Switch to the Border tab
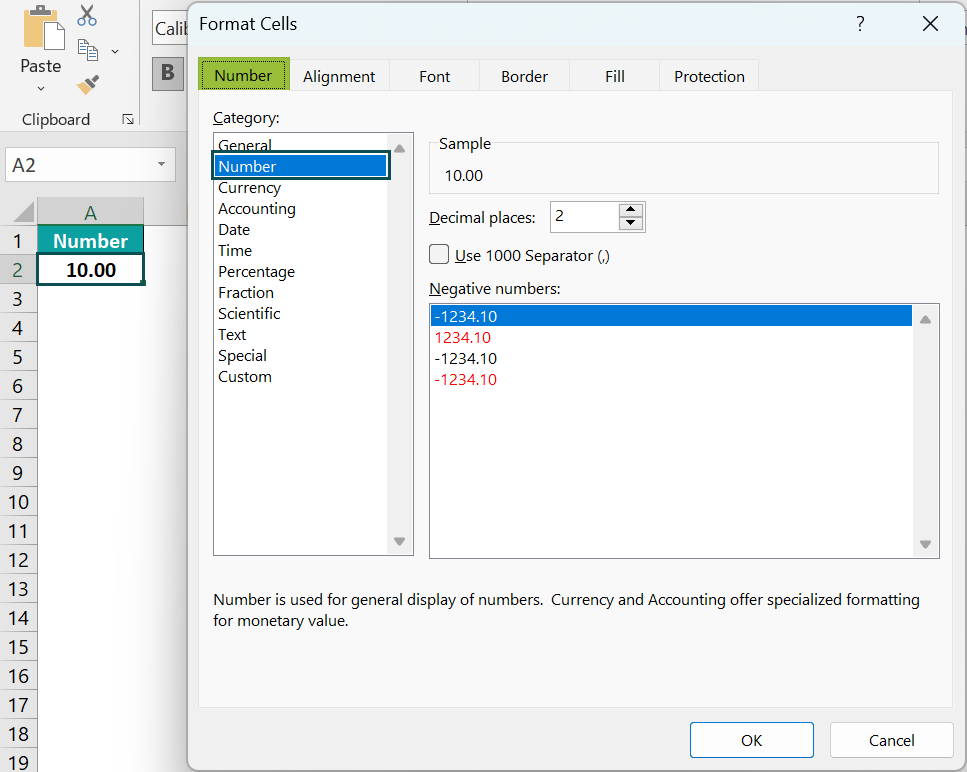The image size is (967, 772). point(524,76)
